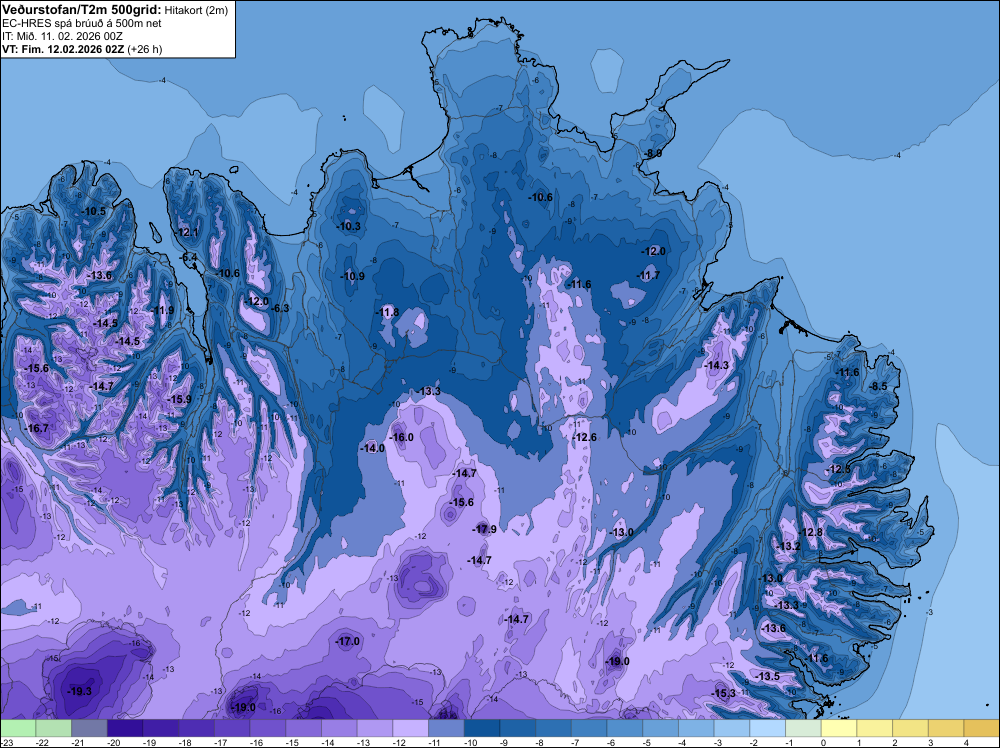
Task: Click the -16.7 temperature label
Action: (x=36, y=428)
